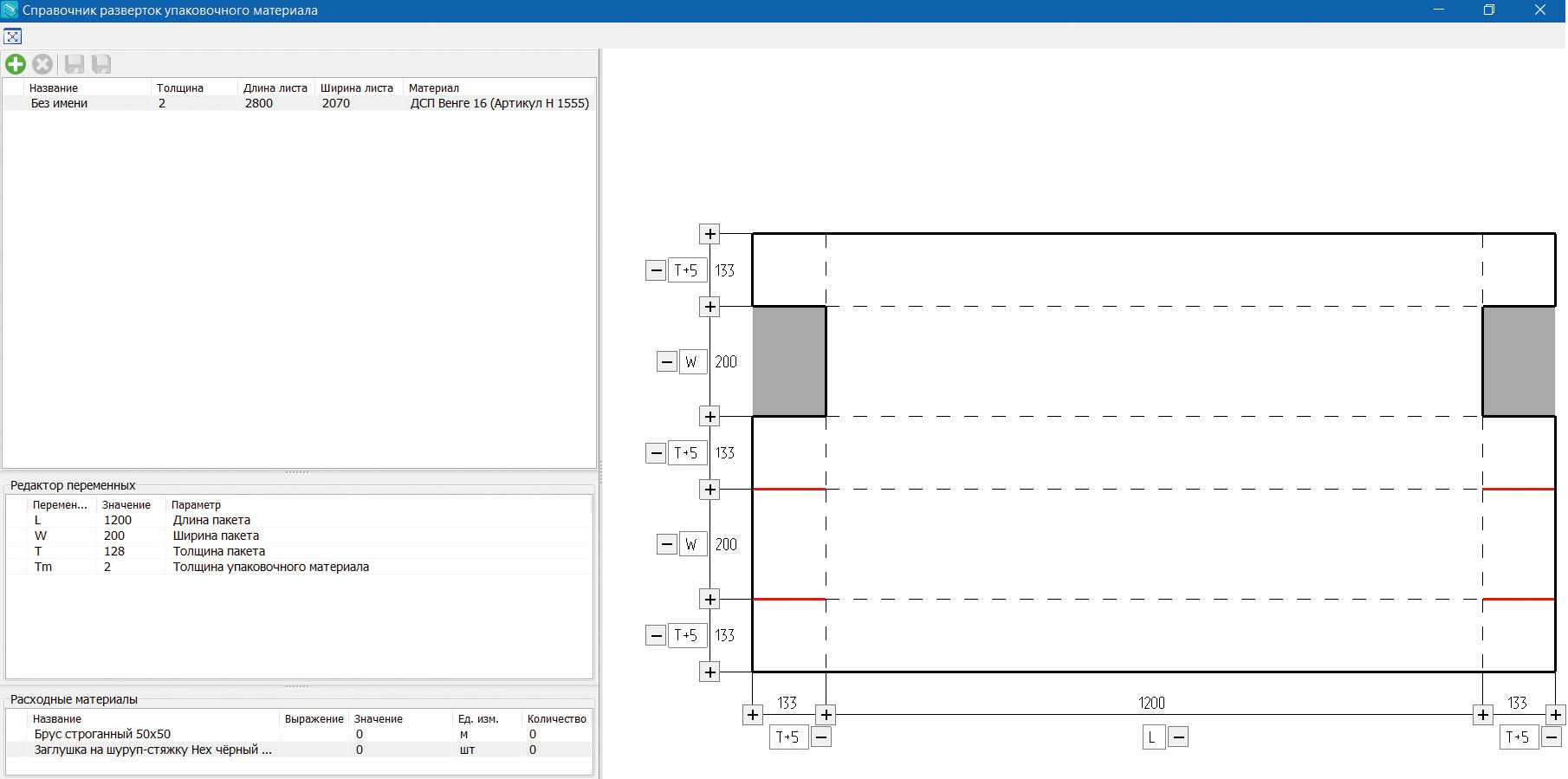Click the 'Толщина' column header
The image size is (1568, 779).
point(180,88)
